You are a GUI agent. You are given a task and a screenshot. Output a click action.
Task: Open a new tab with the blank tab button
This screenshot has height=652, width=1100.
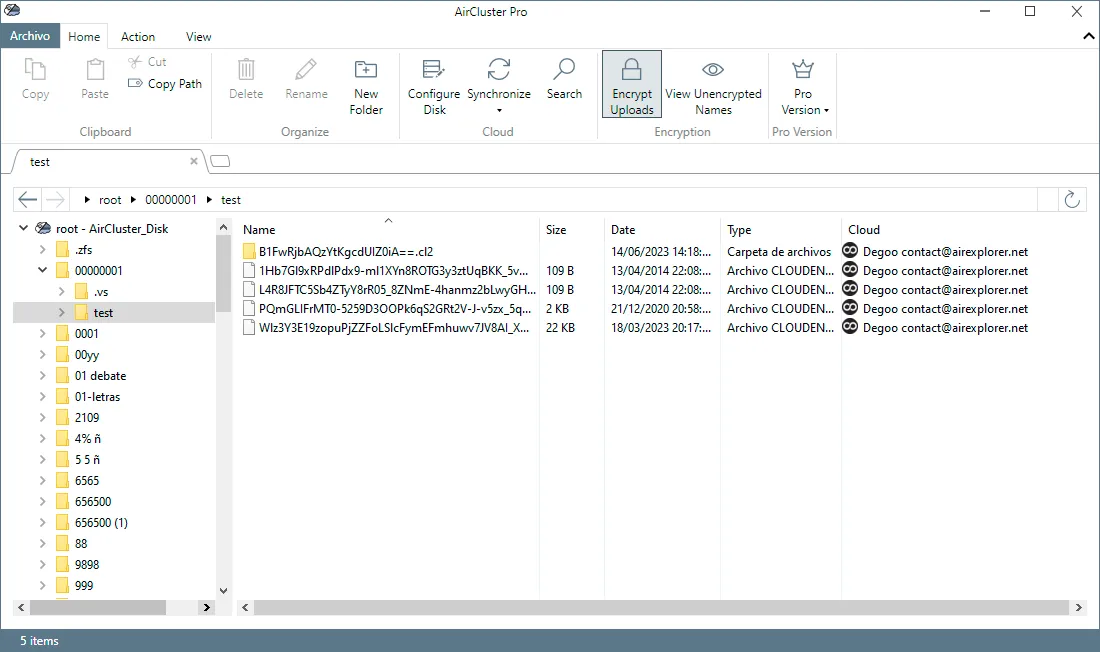point(220,162)
